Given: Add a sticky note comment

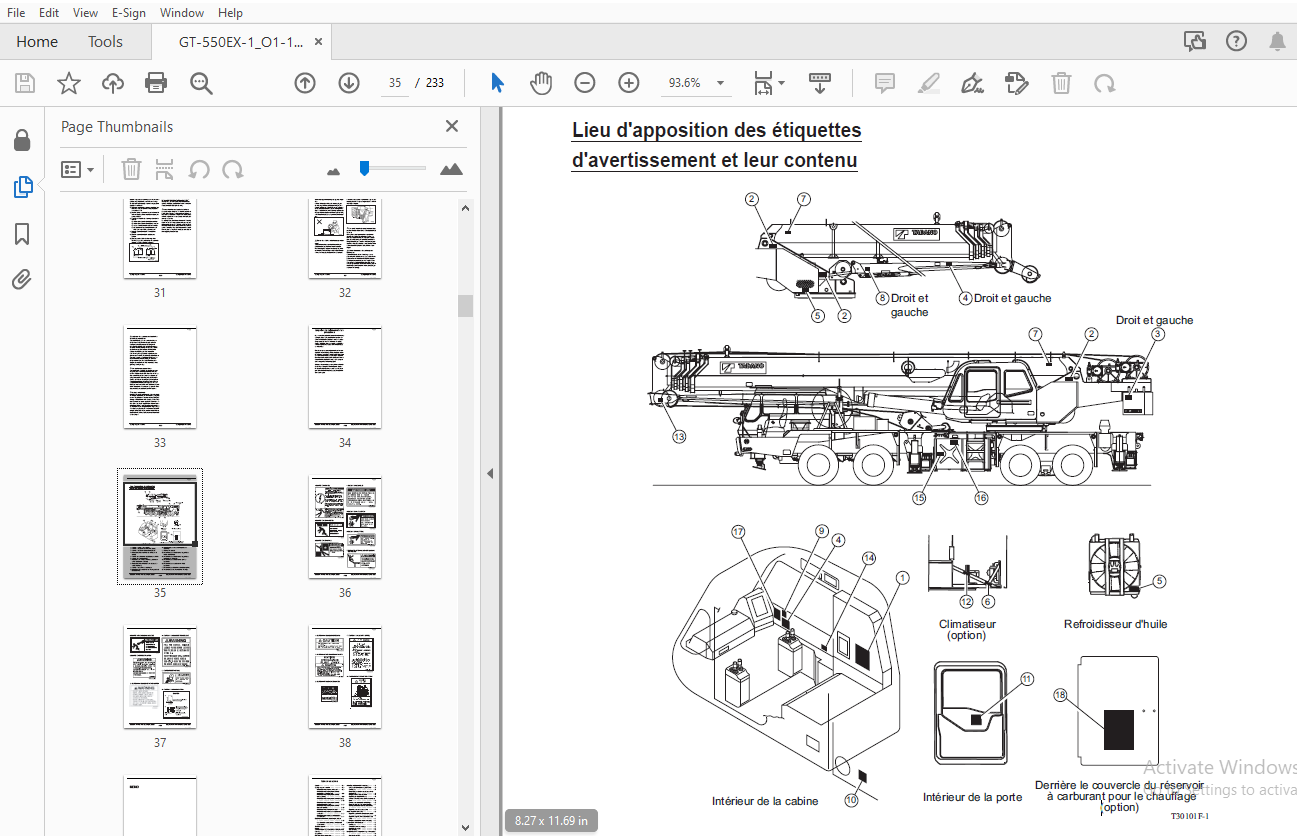Looking at the screenshot, I should (x=884, y=83).
